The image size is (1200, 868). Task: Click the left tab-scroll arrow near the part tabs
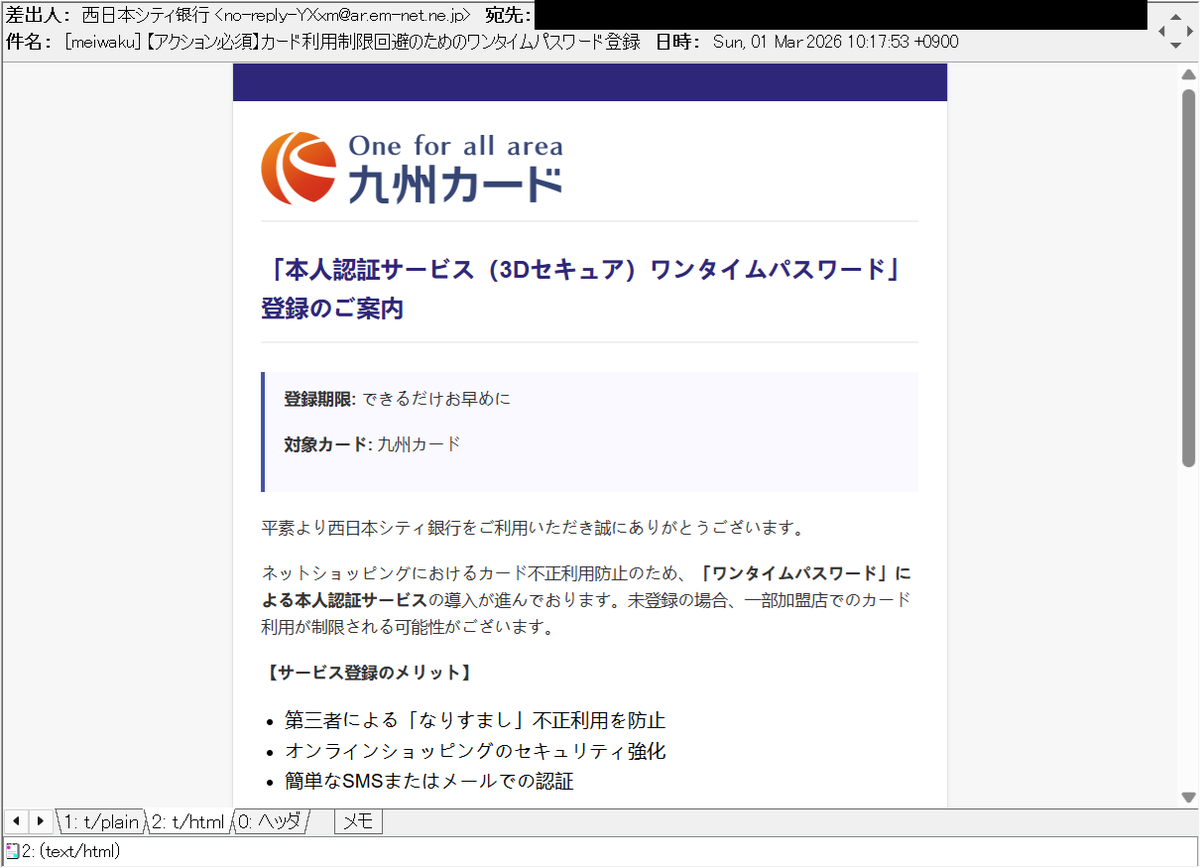[x=14, y=821]
